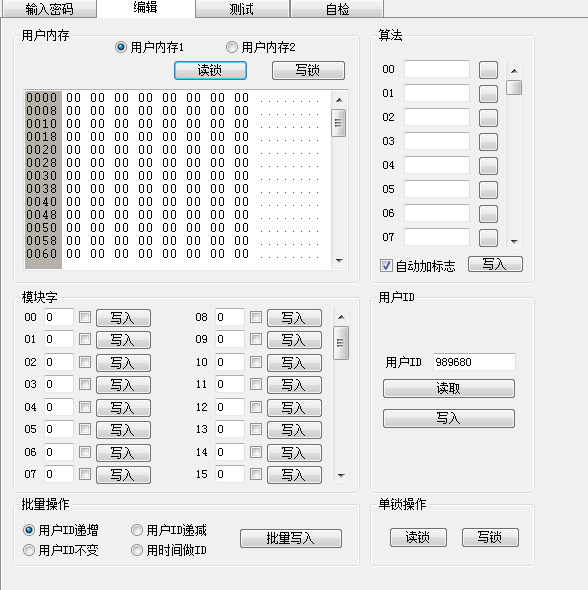Click the 算法 03 input field
Screen dimensions: 588x590
coord(437,141)
